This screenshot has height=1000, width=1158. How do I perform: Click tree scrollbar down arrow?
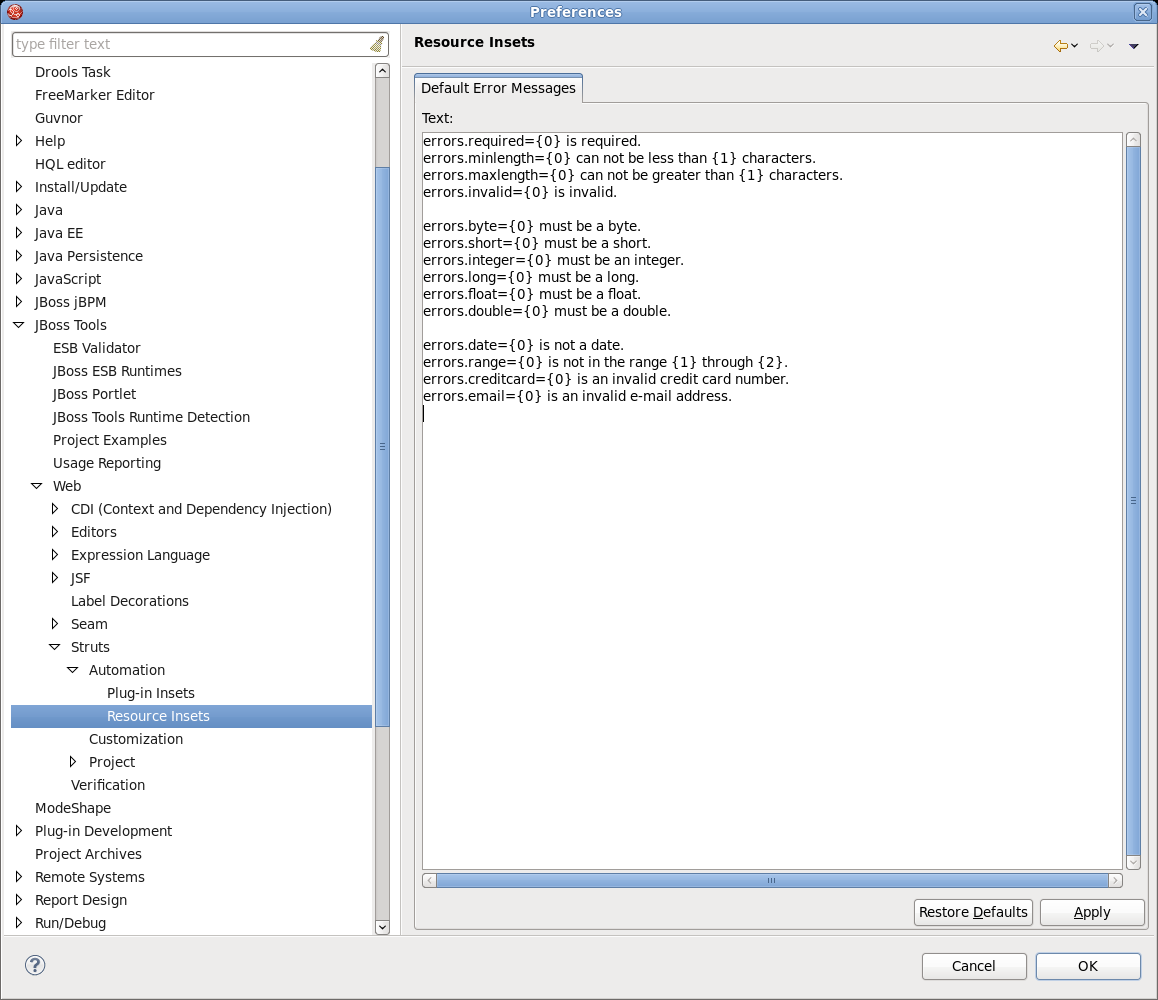point(383,928)
